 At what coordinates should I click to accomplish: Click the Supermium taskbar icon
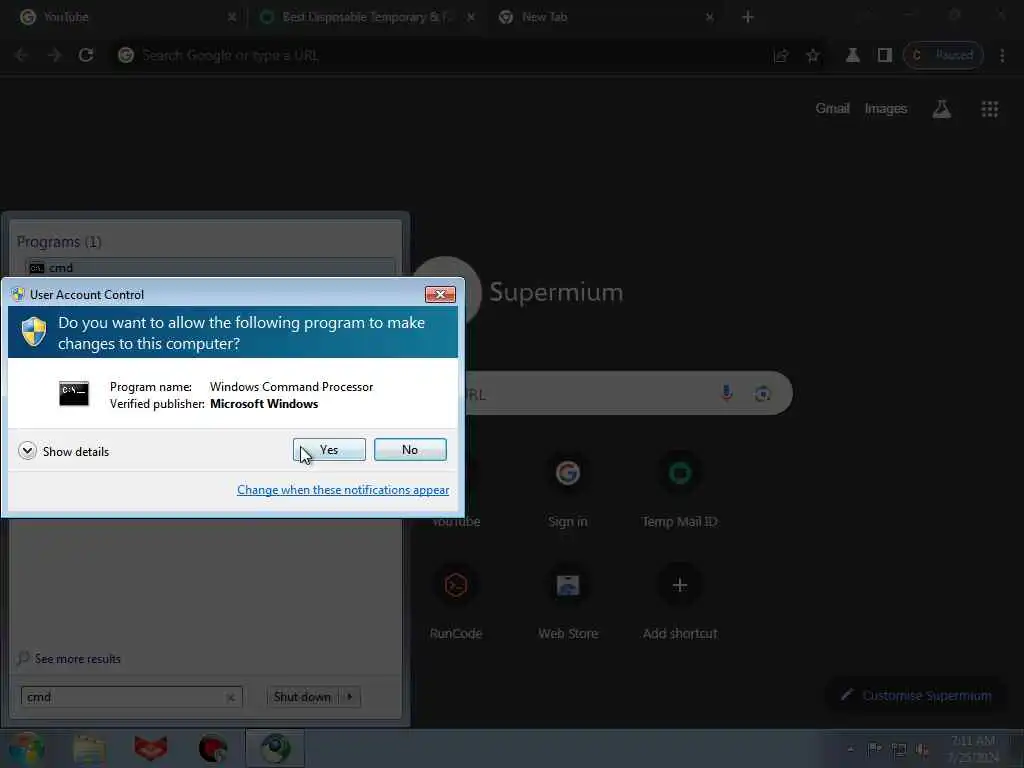click(x=275, y=748)
